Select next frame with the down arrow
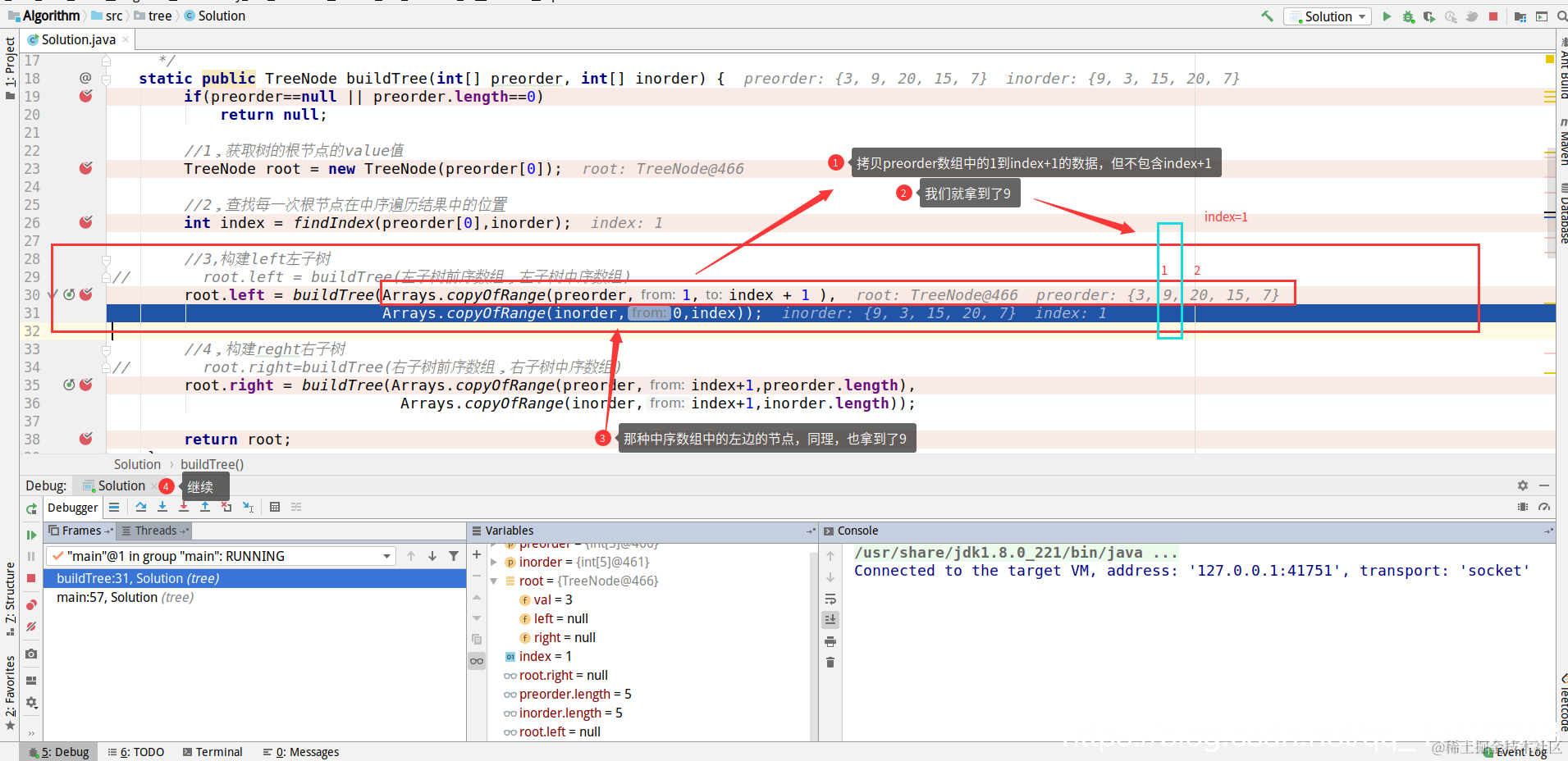The height and width of the screenshot is (761, 1568). click(432, 556)
